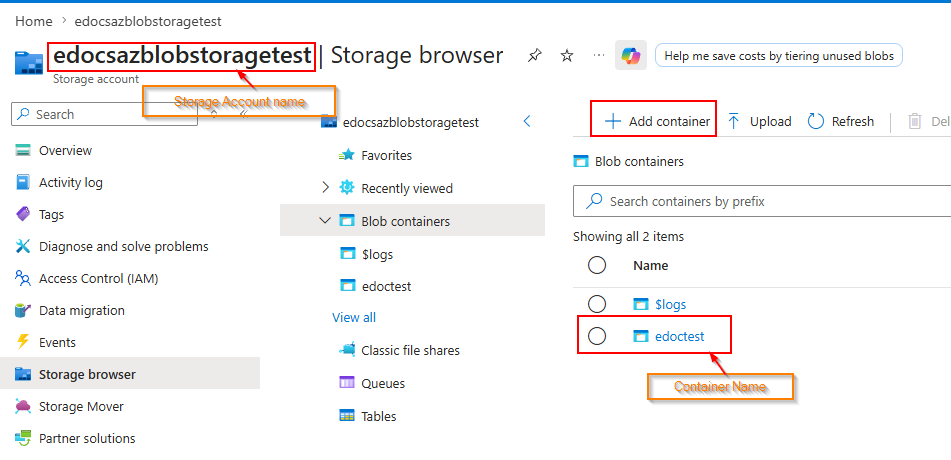Select Blob containers in the tree
The width and height of the screenshot is (951, 460).
click(412, 220)
